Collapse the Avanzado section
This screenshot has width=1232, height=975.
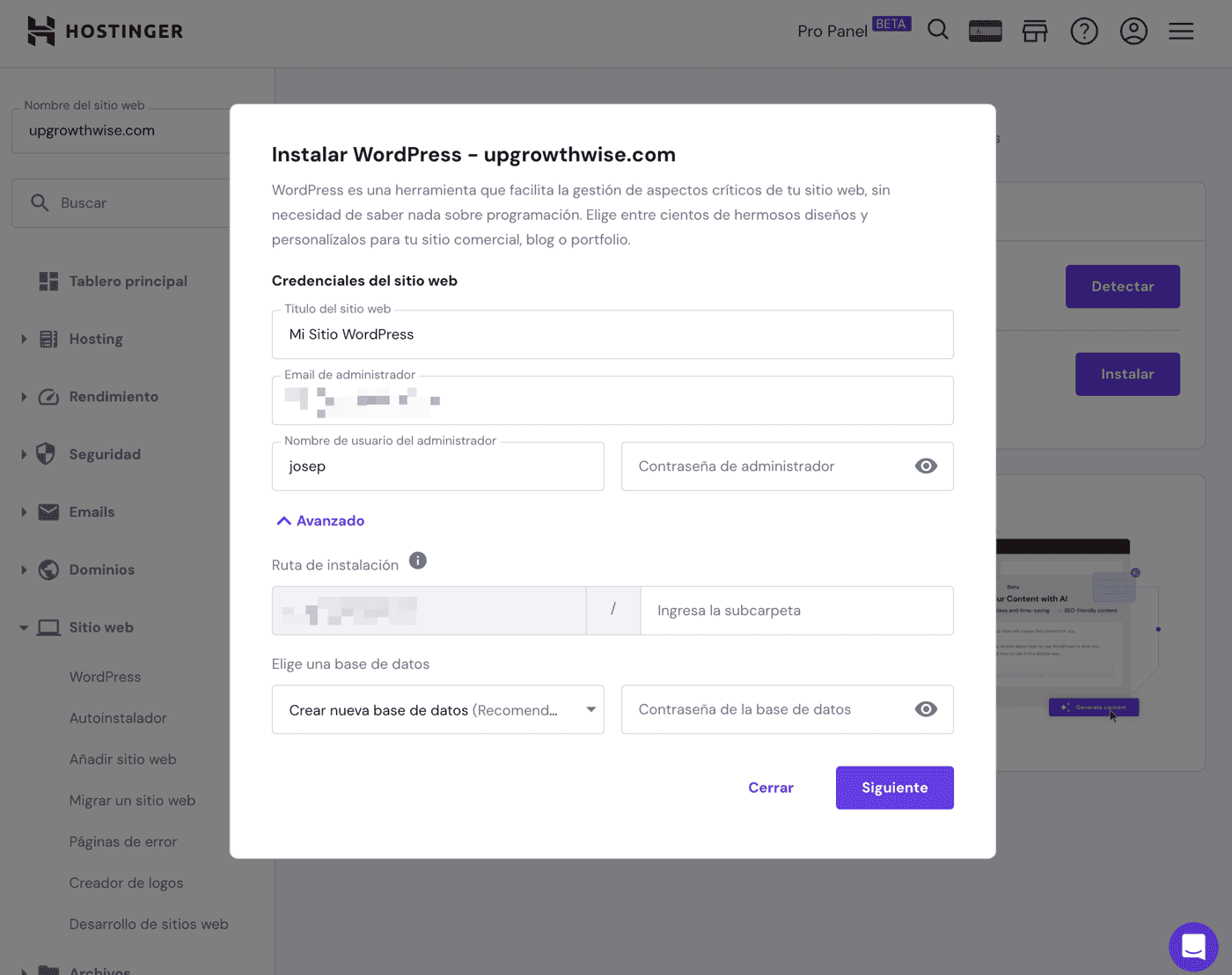tap(320, 521)
